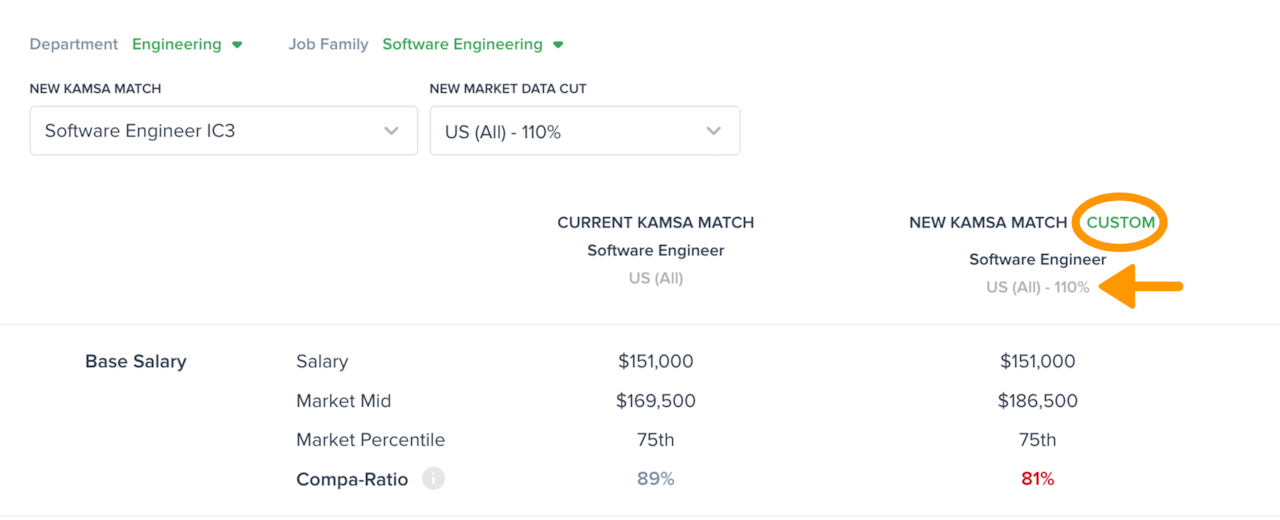Click the 89% current compa-ratio value

(x=656, y=479)
